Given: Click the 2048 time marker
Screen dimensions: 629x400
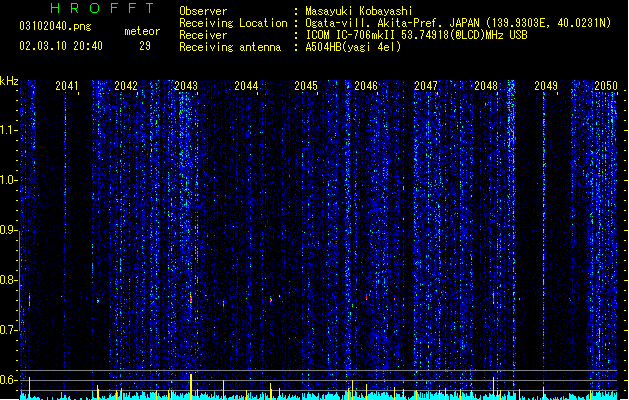Looking at the screenshot, I should pyautogui.click(x=486, y=86).
